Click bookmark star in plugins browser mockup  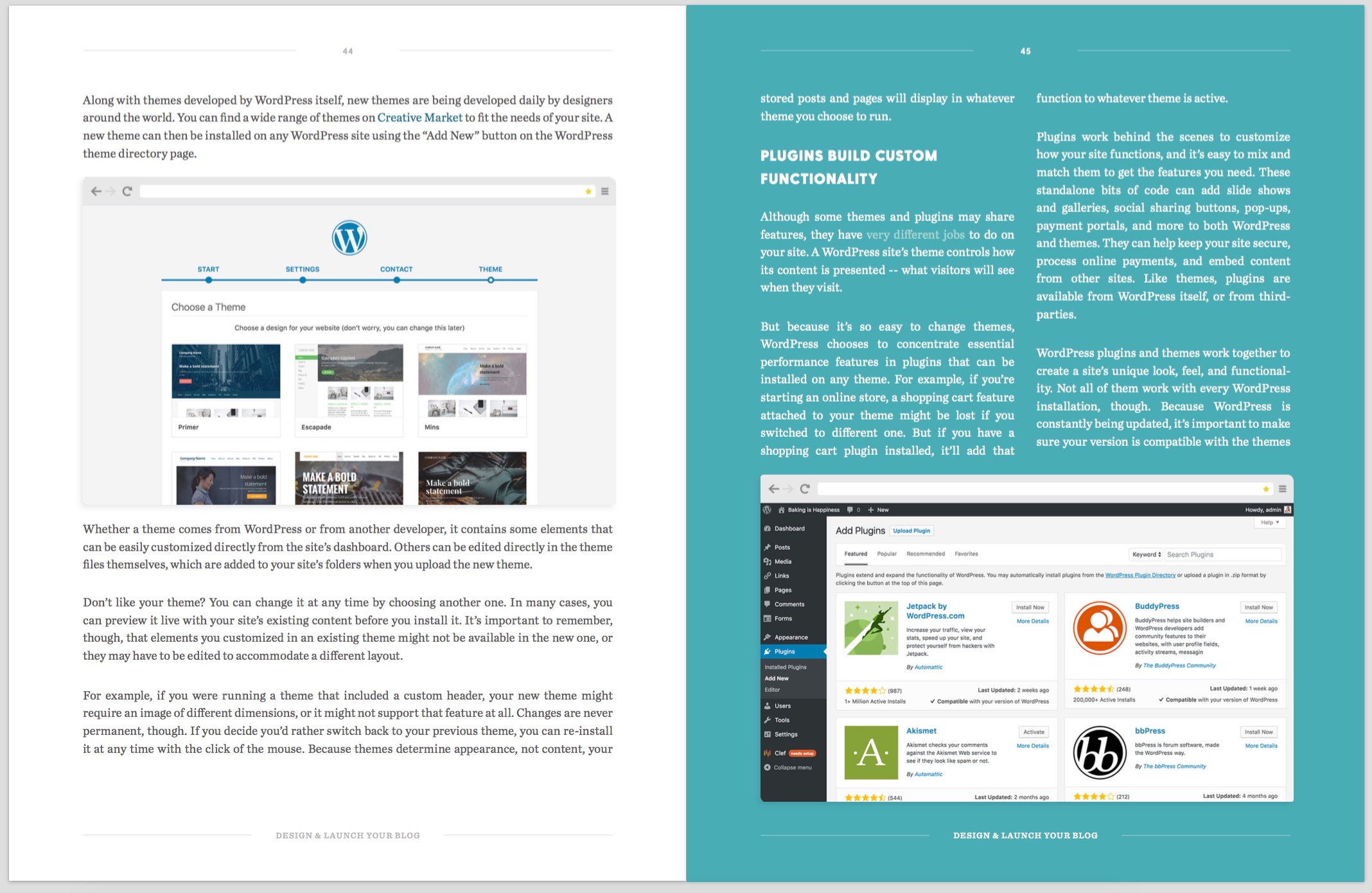(x=1266, y=490)
